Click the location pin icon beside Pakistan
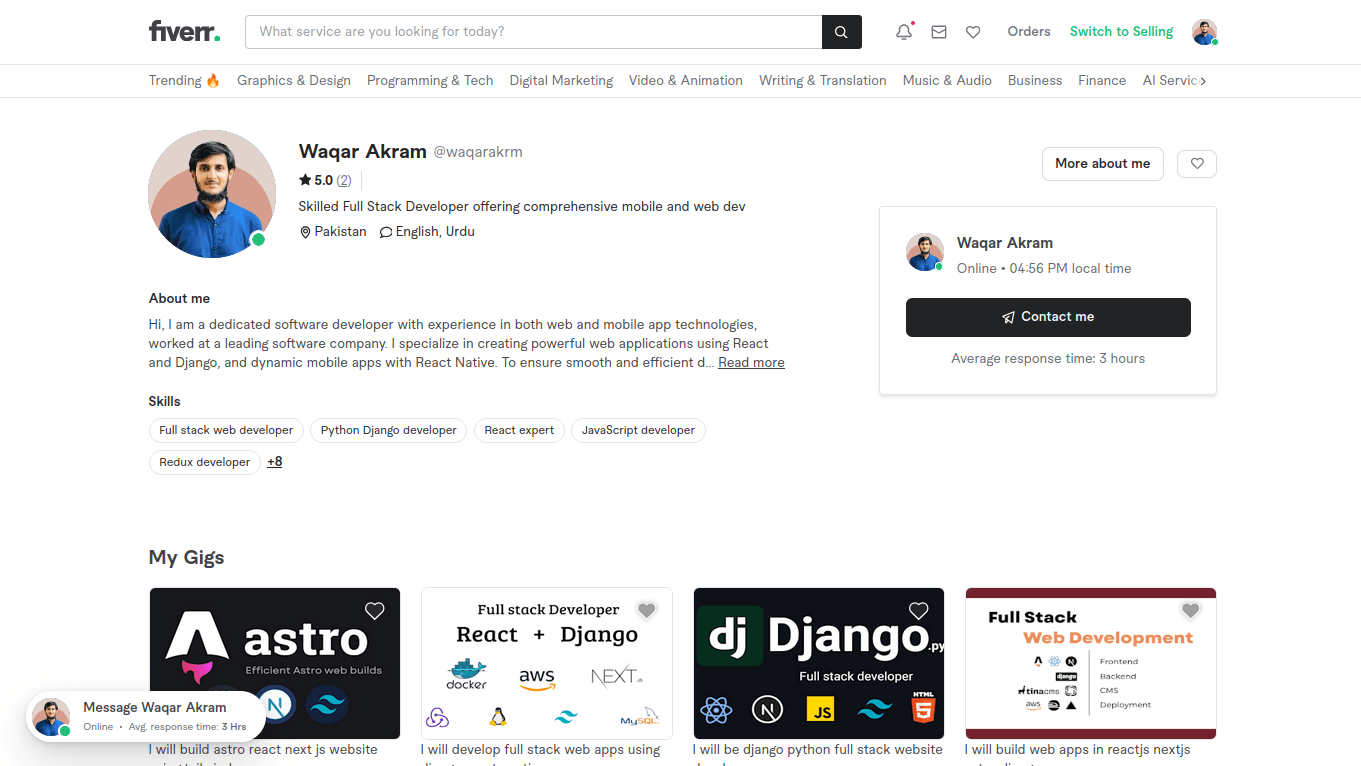The width and height of the screenshot is (1361, 766). tap(305, 231)
